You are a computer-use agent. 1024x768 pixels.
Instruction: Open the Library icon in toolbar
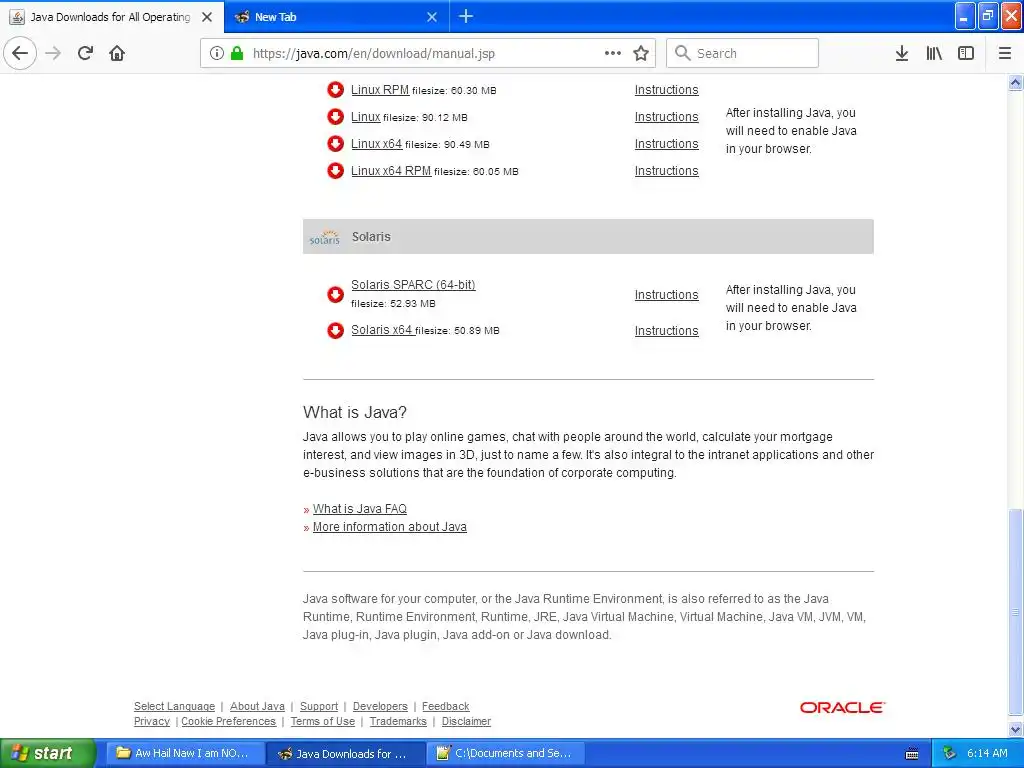(x=934, y=53)
